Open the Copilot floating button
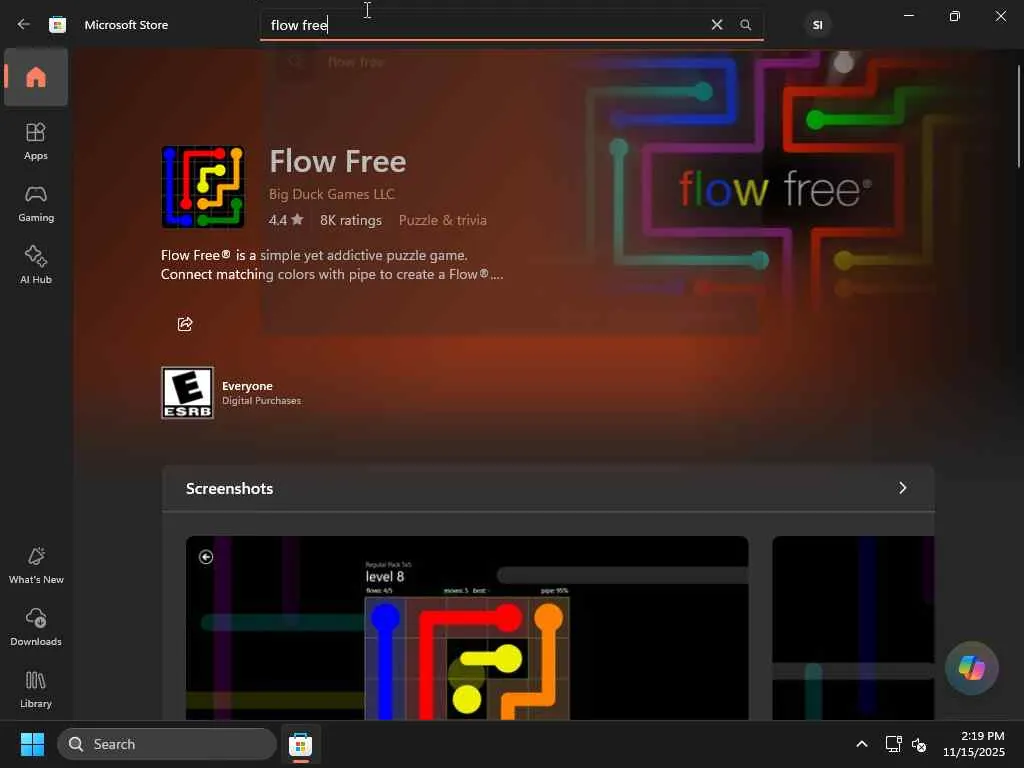 coord(971,668)
